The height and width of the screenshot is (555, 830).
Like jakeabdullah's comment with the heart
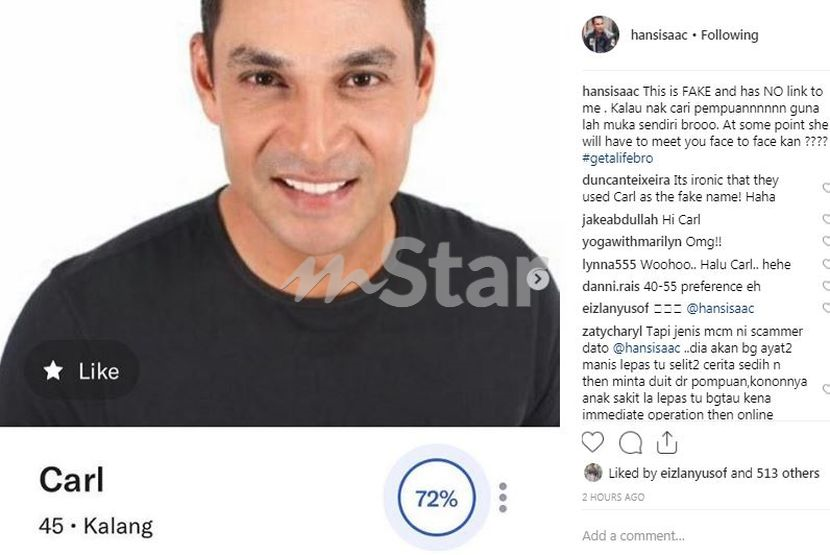point(826,219)
